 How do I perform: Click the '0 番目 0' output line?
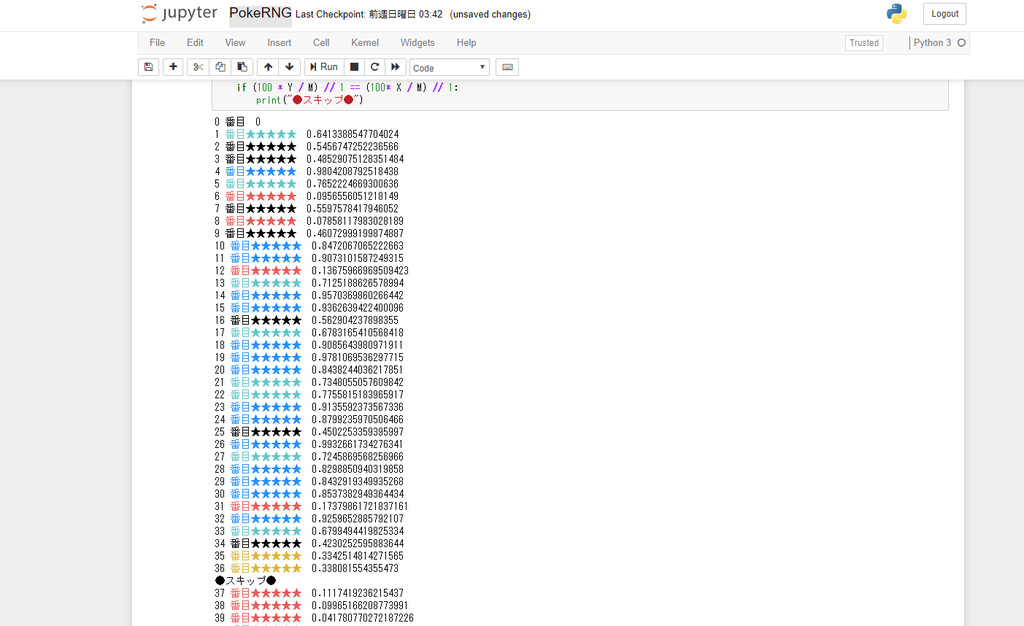238,122
